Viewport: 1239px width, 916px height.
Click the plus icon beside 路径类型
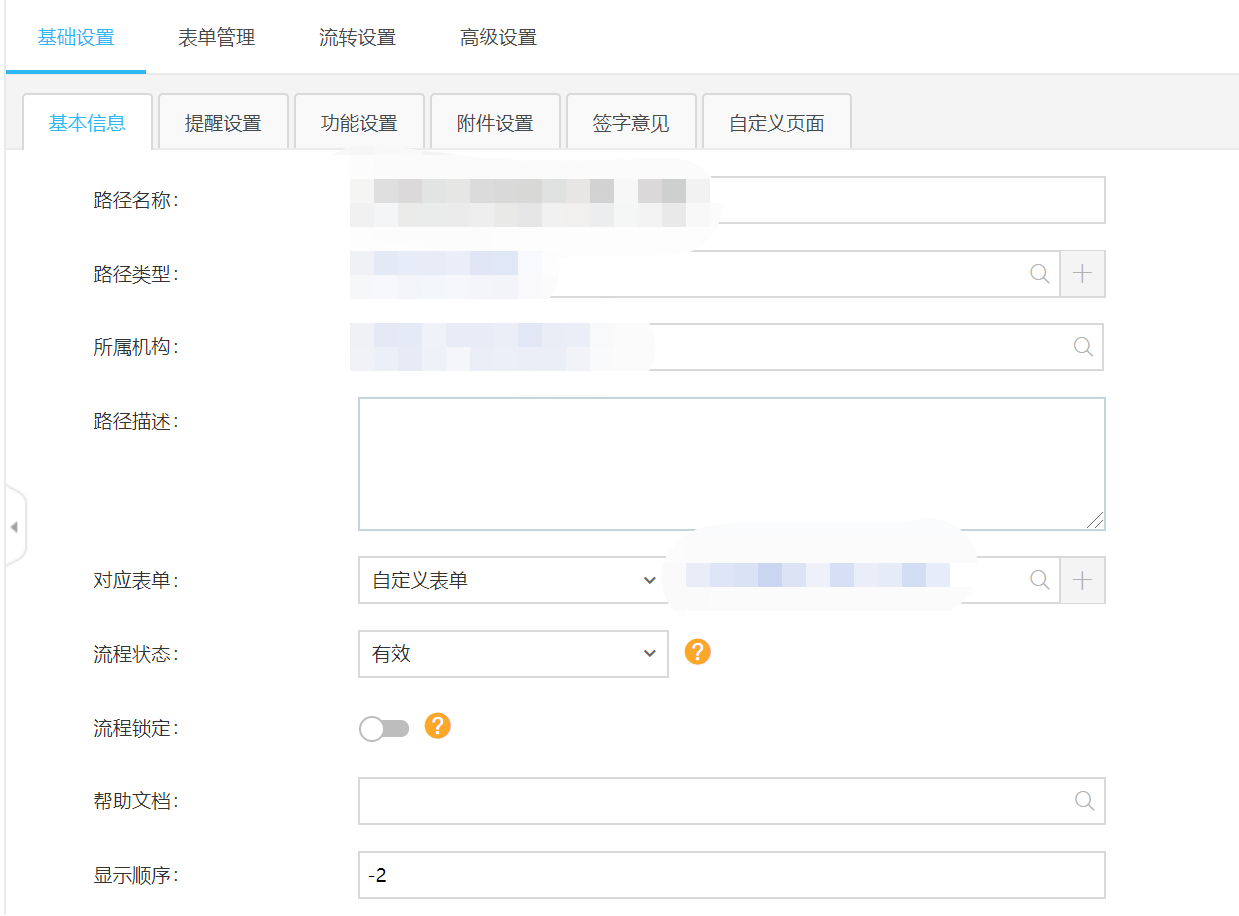pos(1082,274)
